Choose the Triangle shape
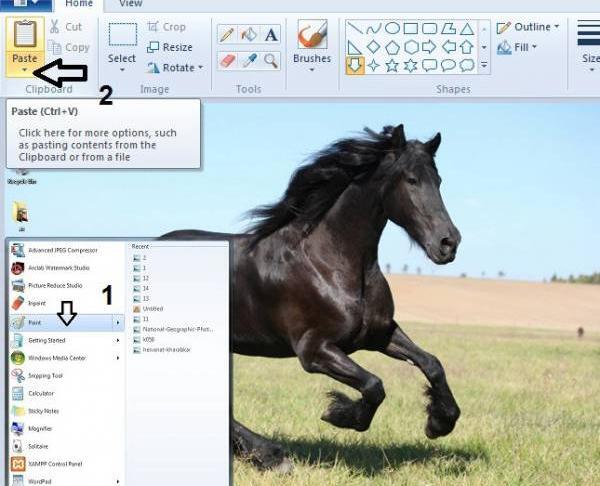 (467, 28)
